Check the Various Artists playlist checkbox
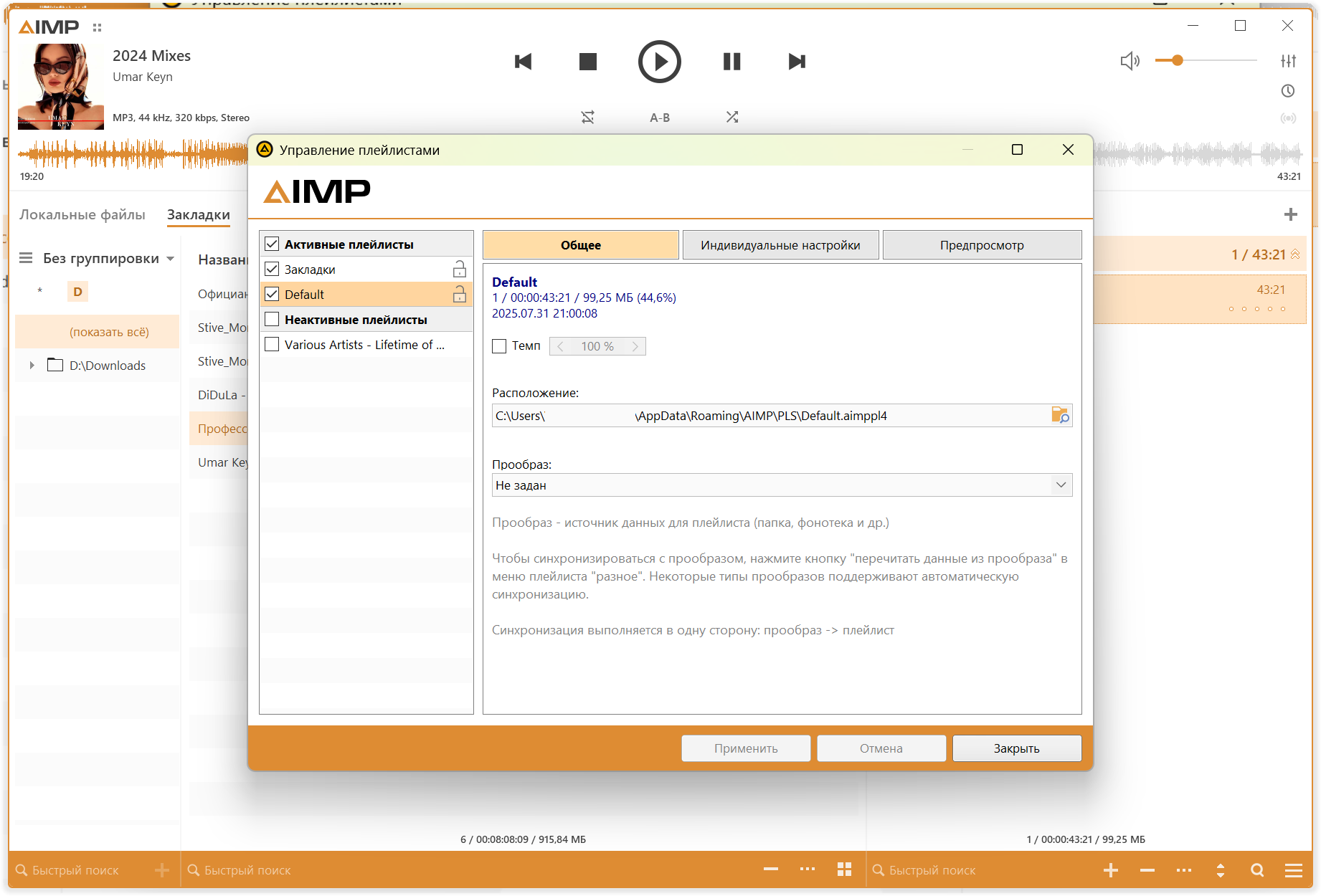 coord(272,345)
